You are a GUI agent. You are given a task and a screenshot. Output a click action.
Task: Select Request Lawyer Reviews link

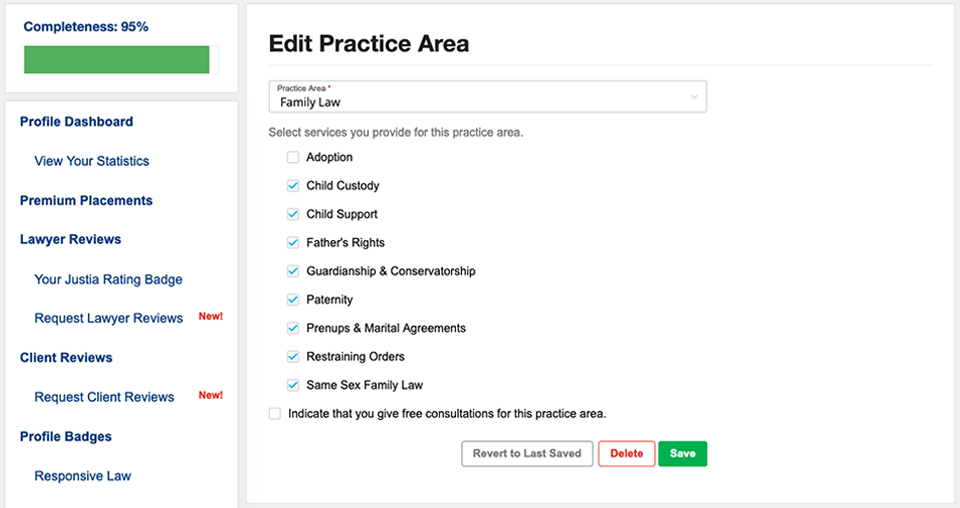pyautogui.click(x=108, y=318)
